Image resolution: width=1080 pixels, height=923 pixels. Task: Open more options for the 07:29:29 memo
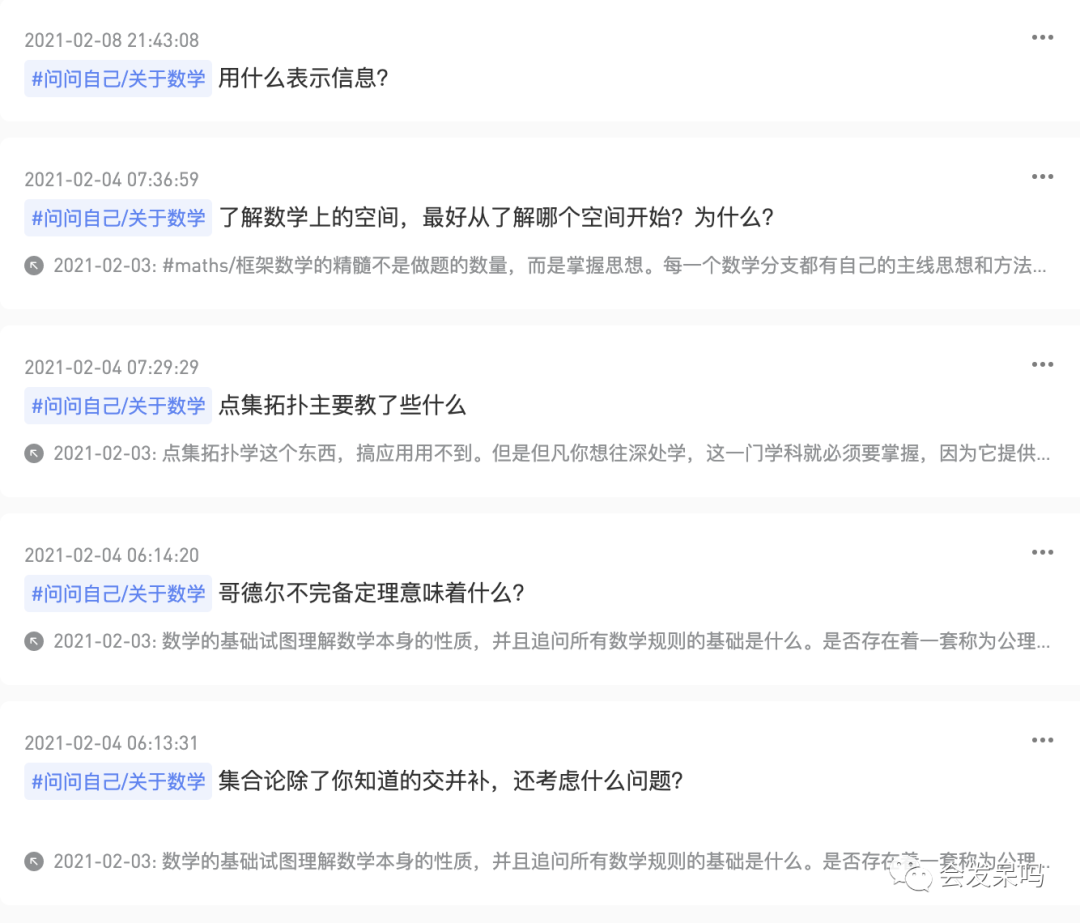pyautogui.click(x=1042, y=364)
